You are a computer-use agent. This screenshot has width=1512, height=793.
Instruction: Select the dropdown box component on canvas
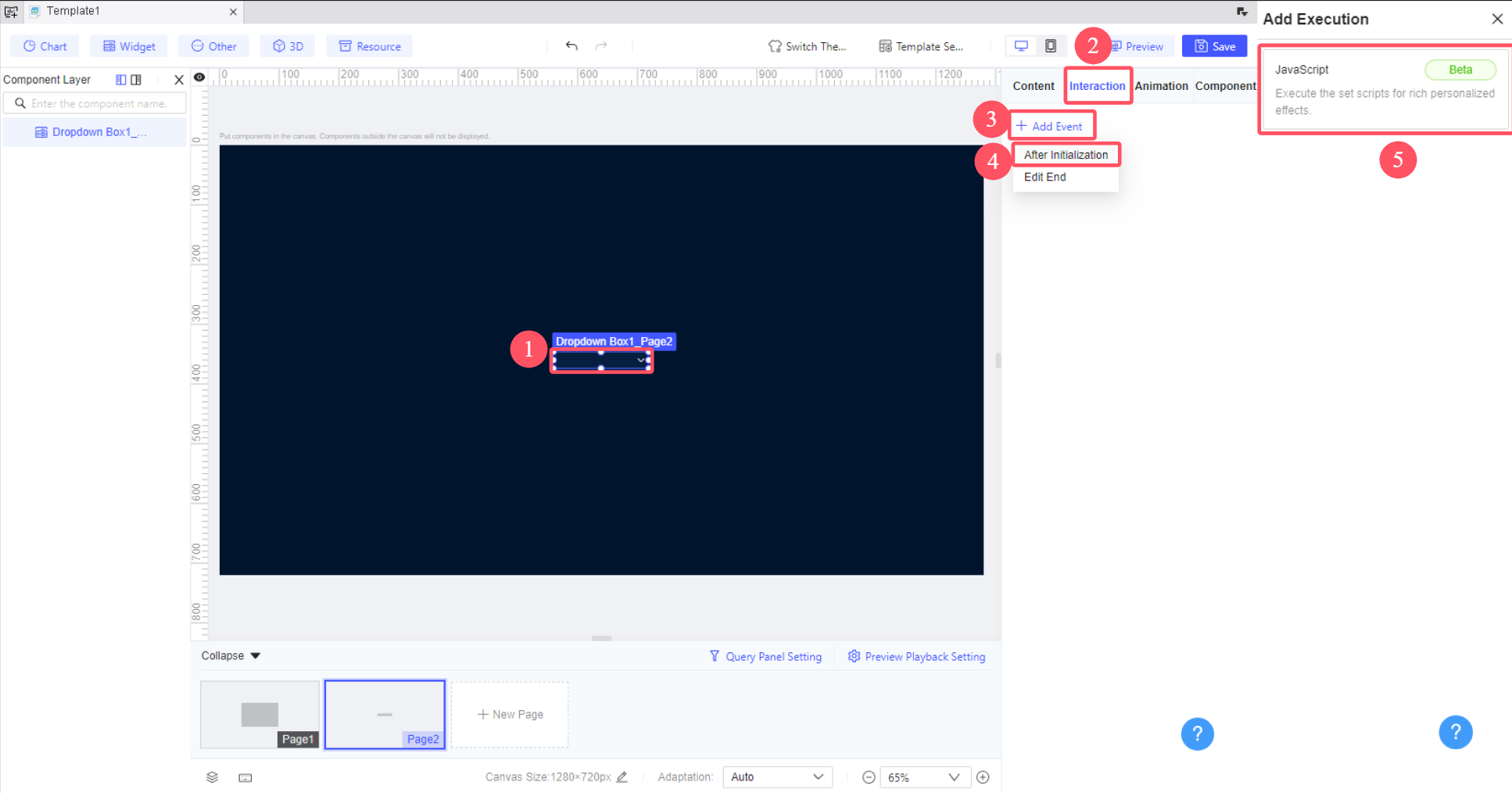pyautogui.click(x=601, y=360)
